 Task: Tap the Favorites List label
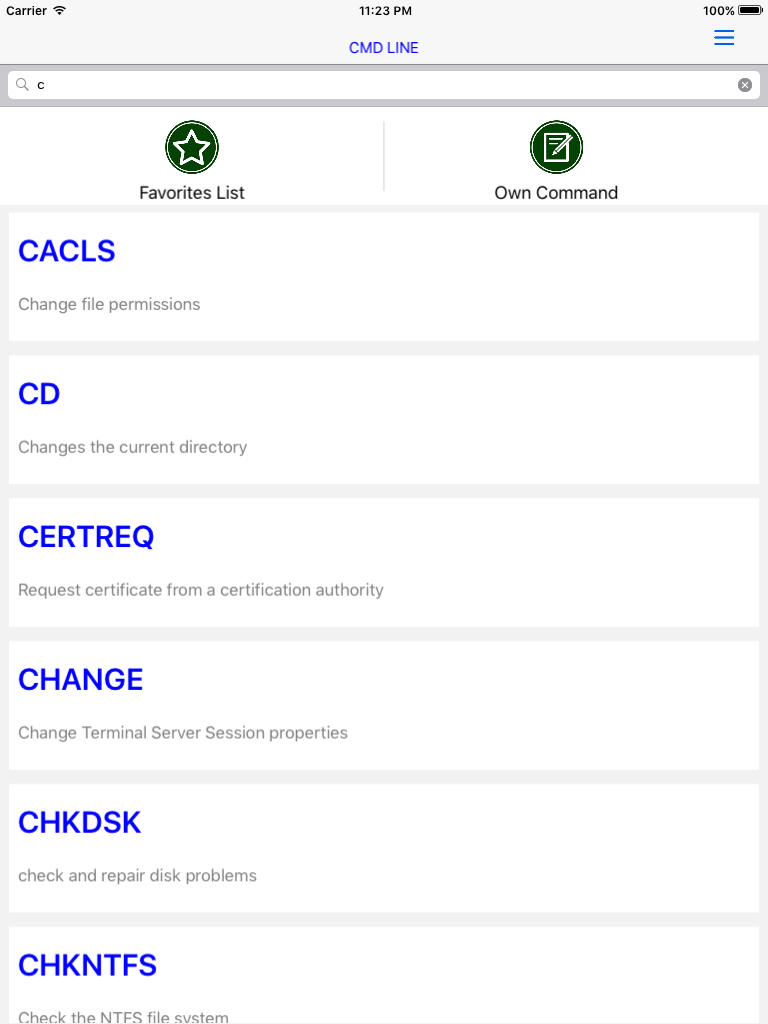192,192
